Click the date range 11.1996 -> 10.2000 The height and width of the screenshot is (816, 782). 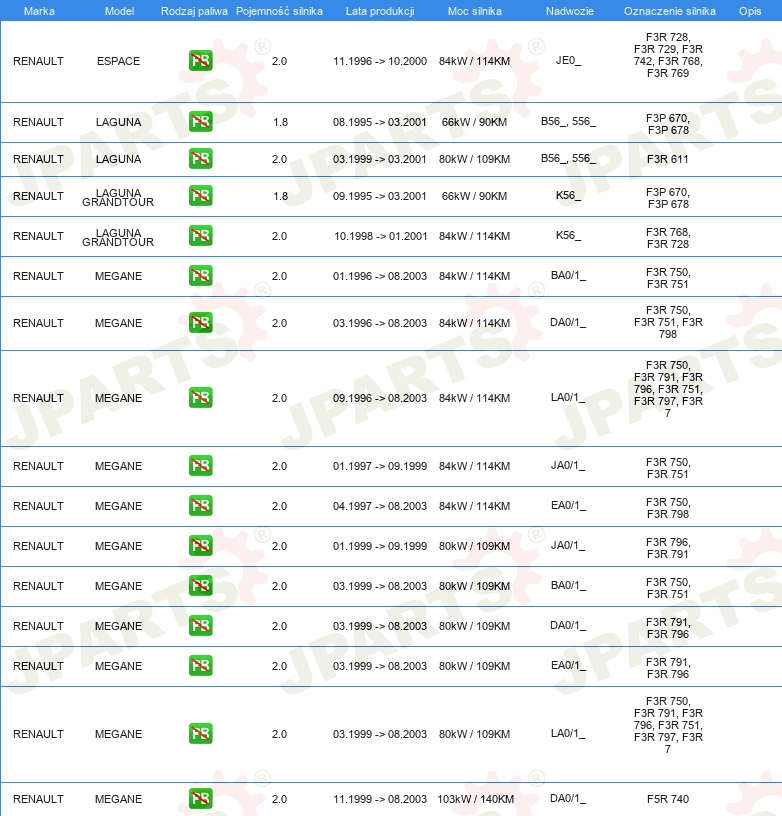pos(380,61)
